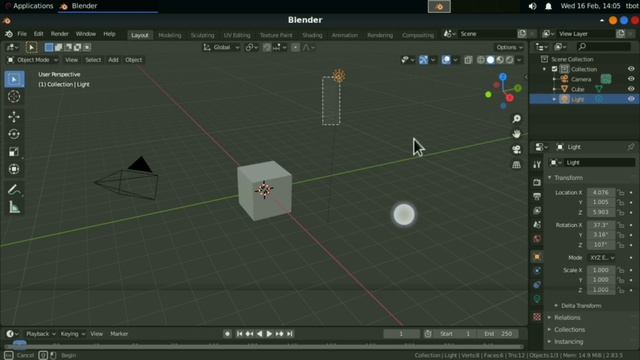Image resolution: width=640 pixels, height=360 pixels.
Task: Switch to the Shading workspace tab
Action: click(312, 35)
